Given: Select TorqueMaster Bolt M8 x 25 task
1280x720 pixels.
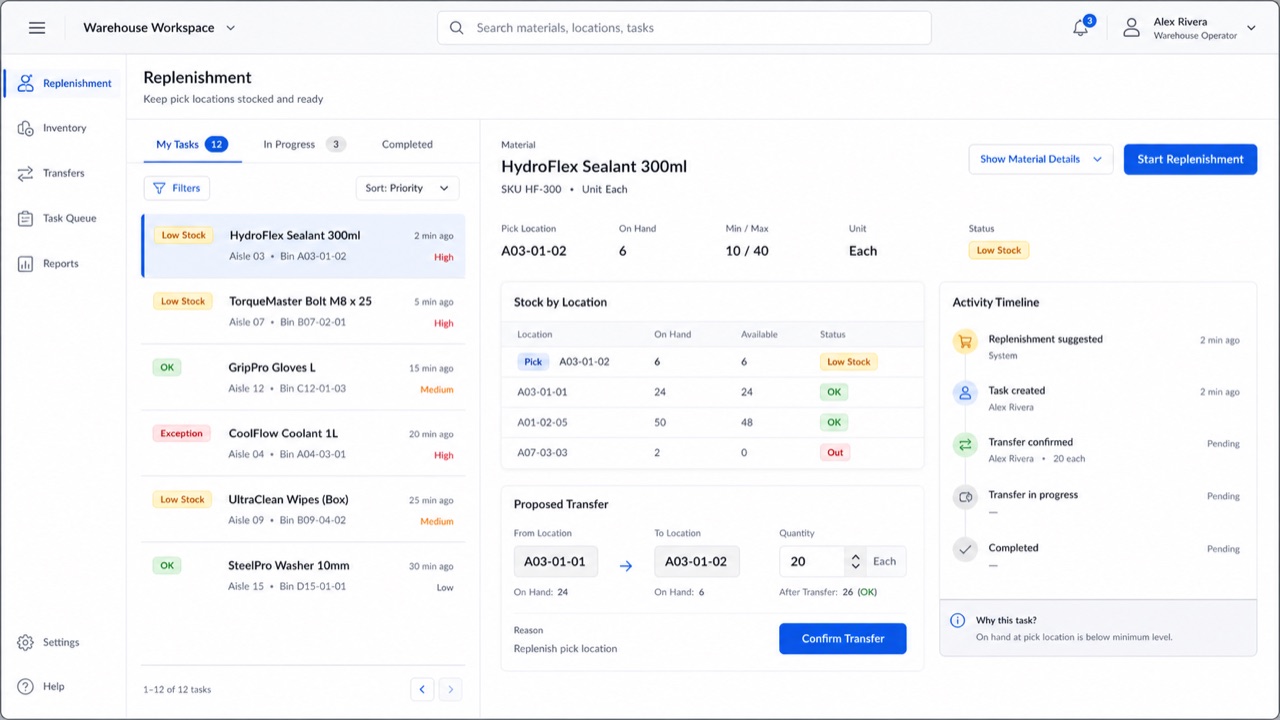Looking at the screenshot, I should tap(303, 311).
